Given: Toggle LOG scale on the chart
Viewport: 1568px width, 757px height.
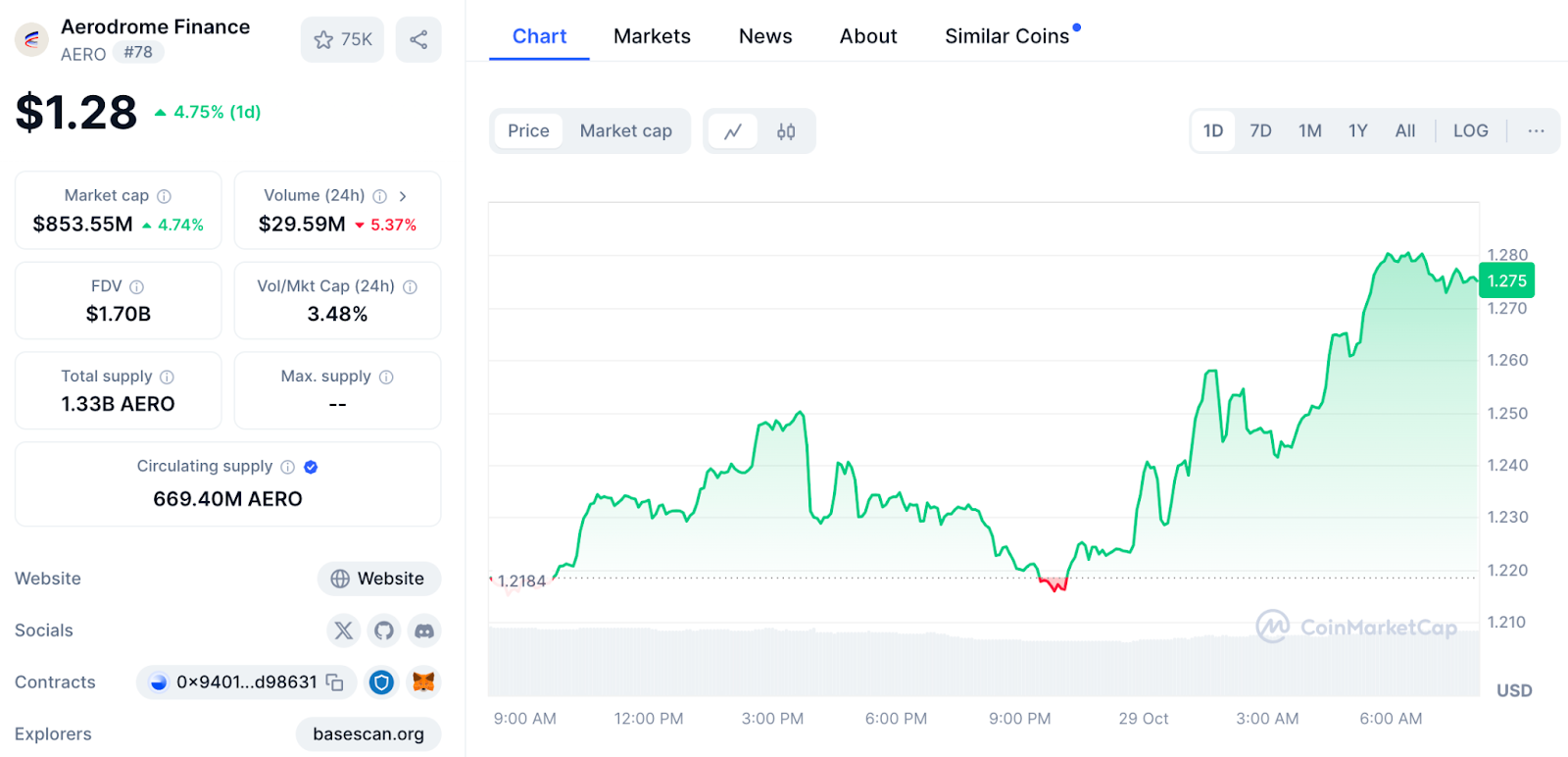Looking at the screenshot, I should click(x=1471, y=131).
